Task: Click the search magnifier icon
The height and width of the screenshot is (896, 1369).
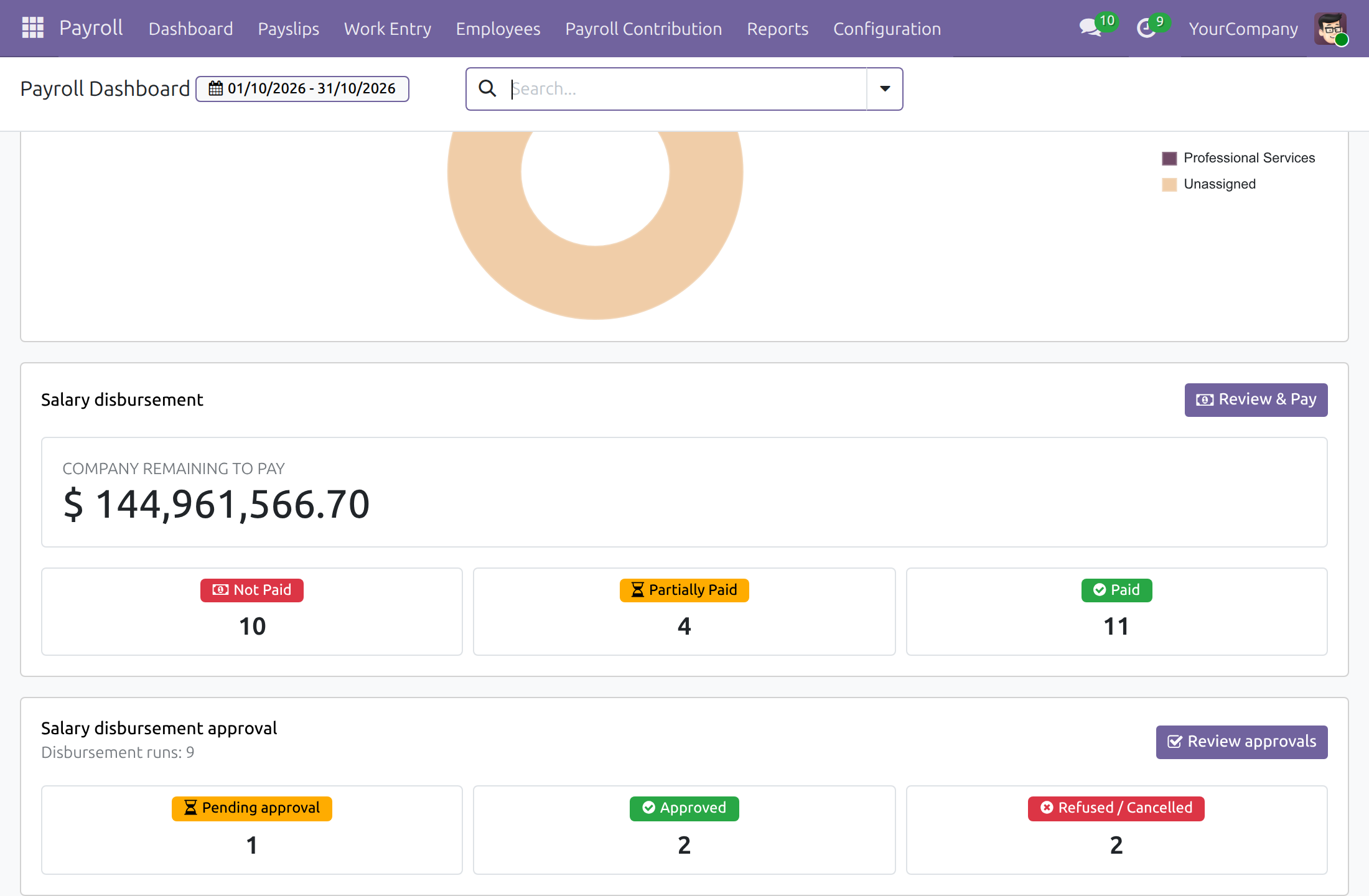Action: [487, 88]
